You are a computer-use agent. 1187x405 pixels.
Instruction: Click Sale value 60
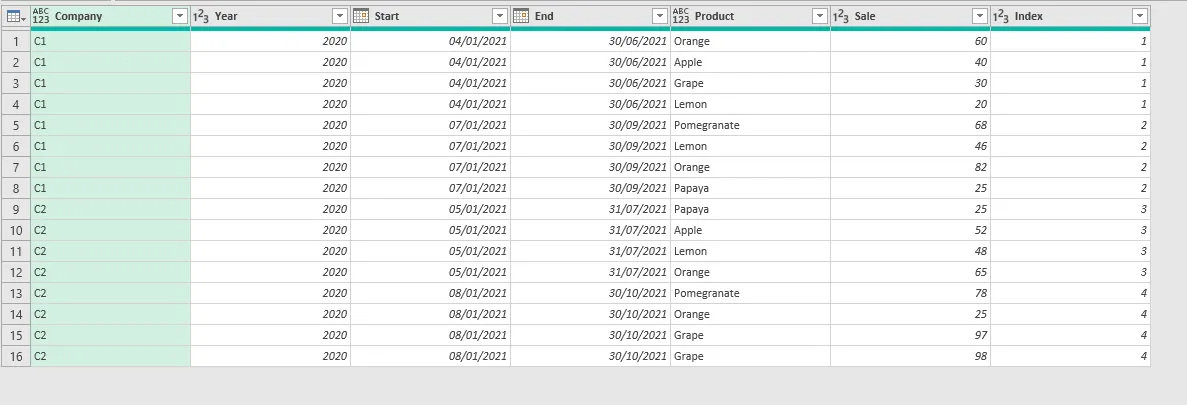[910, 42]
